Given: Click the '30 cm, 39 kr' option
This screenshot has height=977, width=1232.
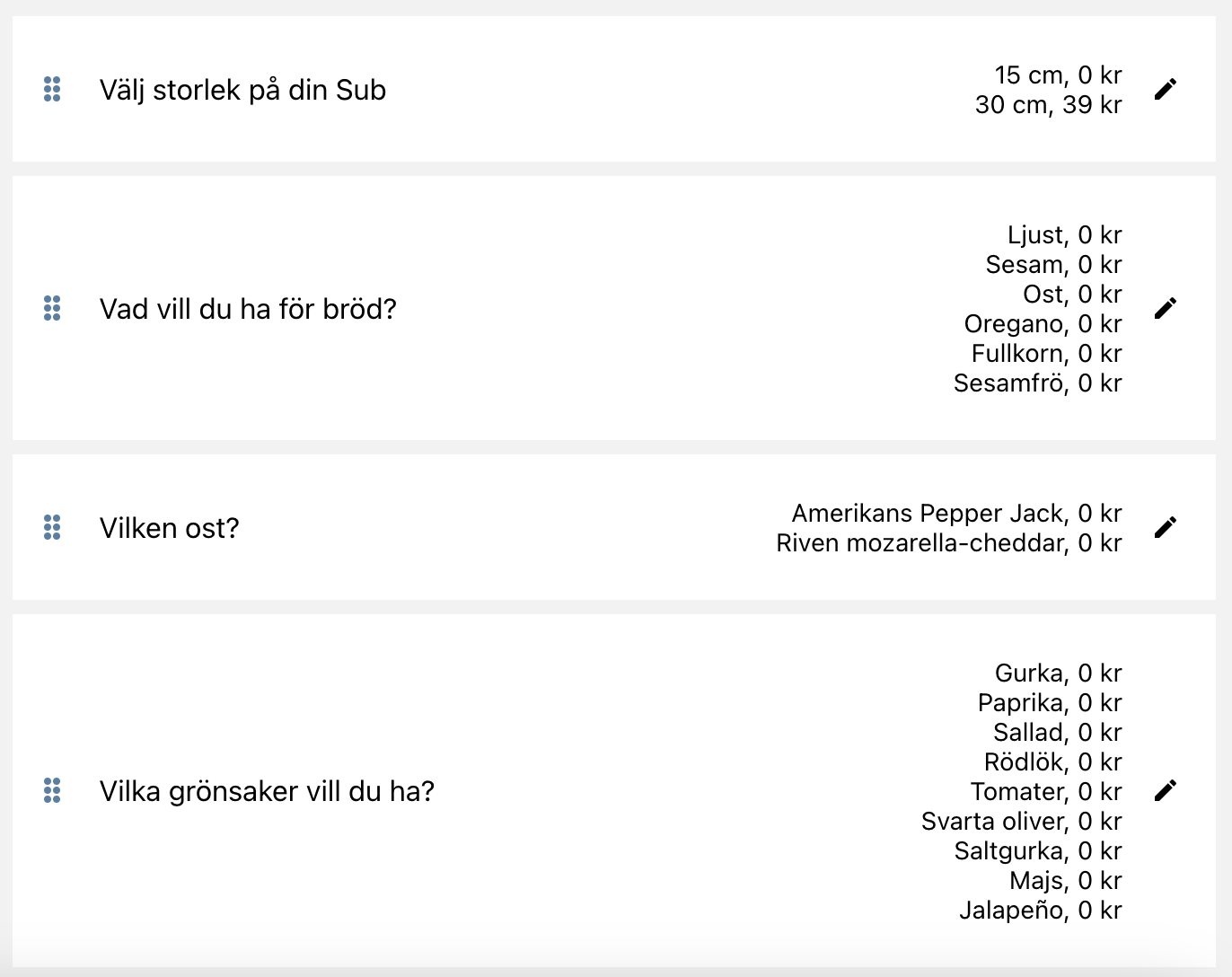Looking at the screenshot, I should [1048, 105].
